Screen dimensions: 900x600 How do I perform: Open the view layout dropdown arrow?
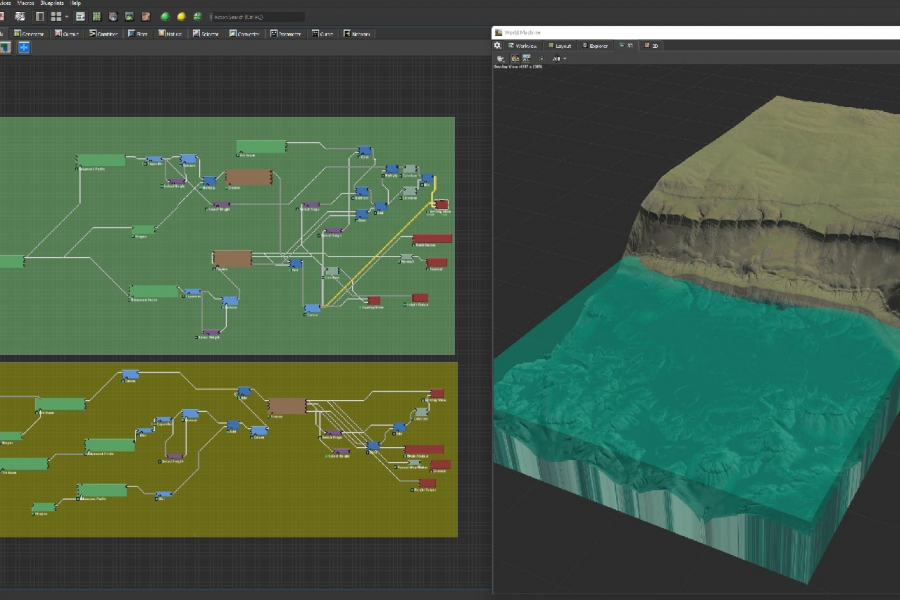tap(66, 17)
